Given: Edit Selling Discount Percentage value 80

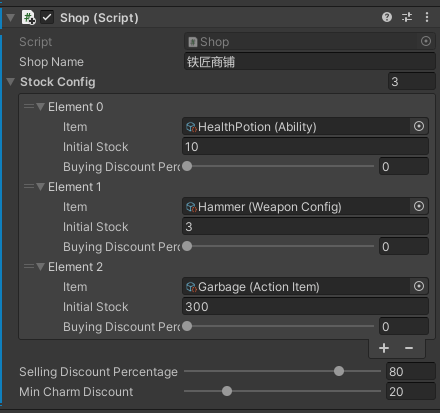Looking at the screenshot, I should [411, 371].
